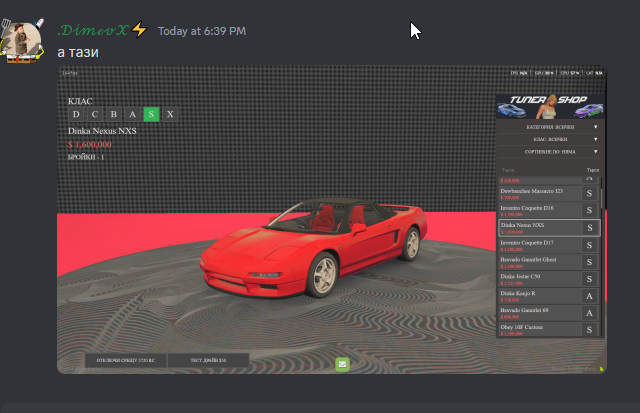This screenshot has height=413, width=640.
Task: Click the Търси... search input field
Action: 541,170
